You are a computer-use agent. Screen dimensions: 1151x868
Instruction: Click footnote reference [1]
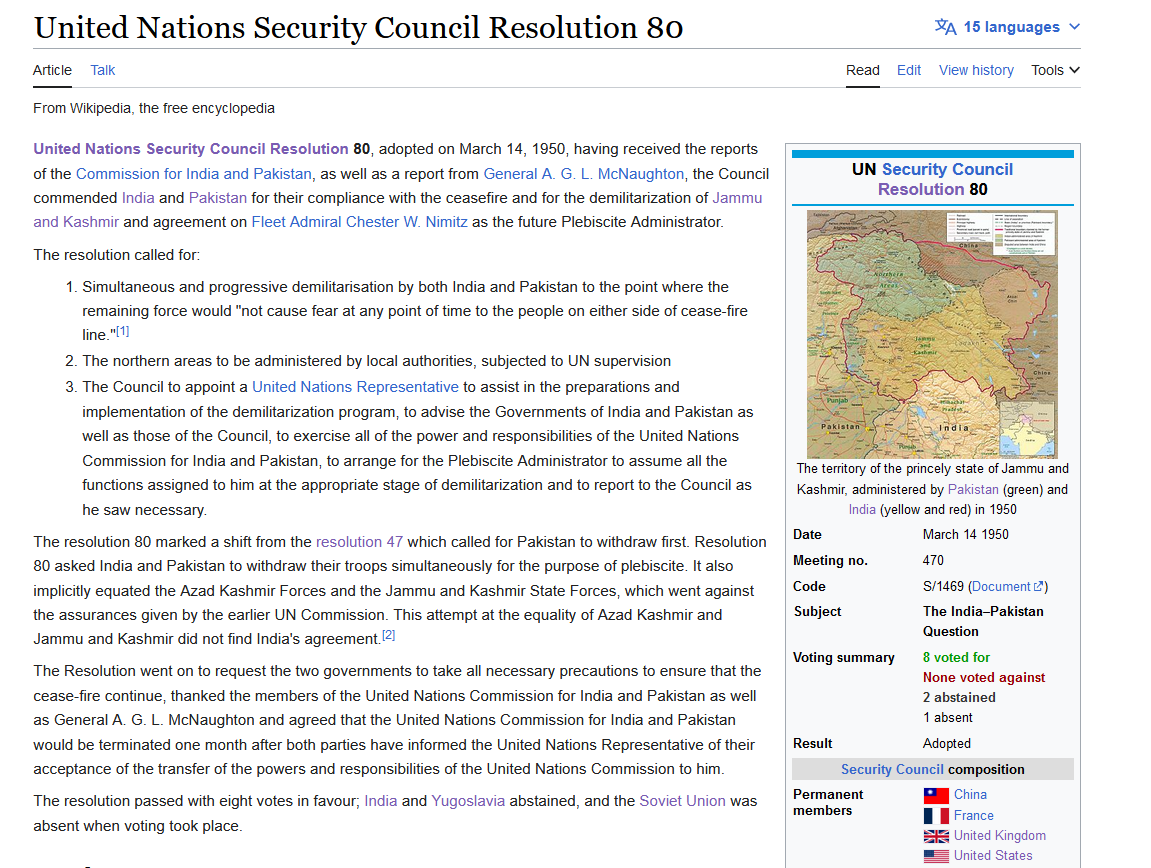[x=123, y=331]
